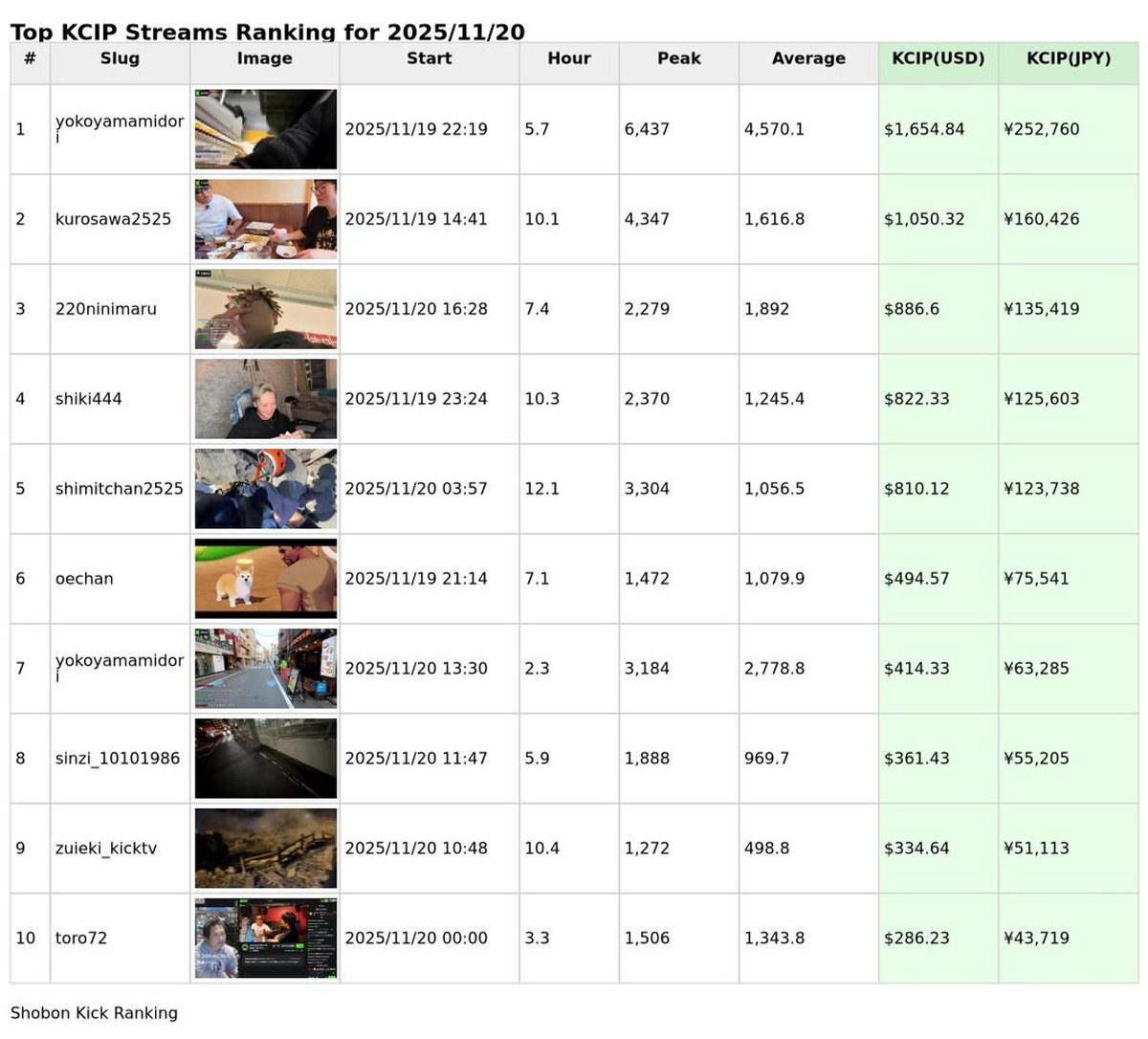Click the $1,050.32 USD value
This screenshot has height=1039, width=1148.
(924, 219)
